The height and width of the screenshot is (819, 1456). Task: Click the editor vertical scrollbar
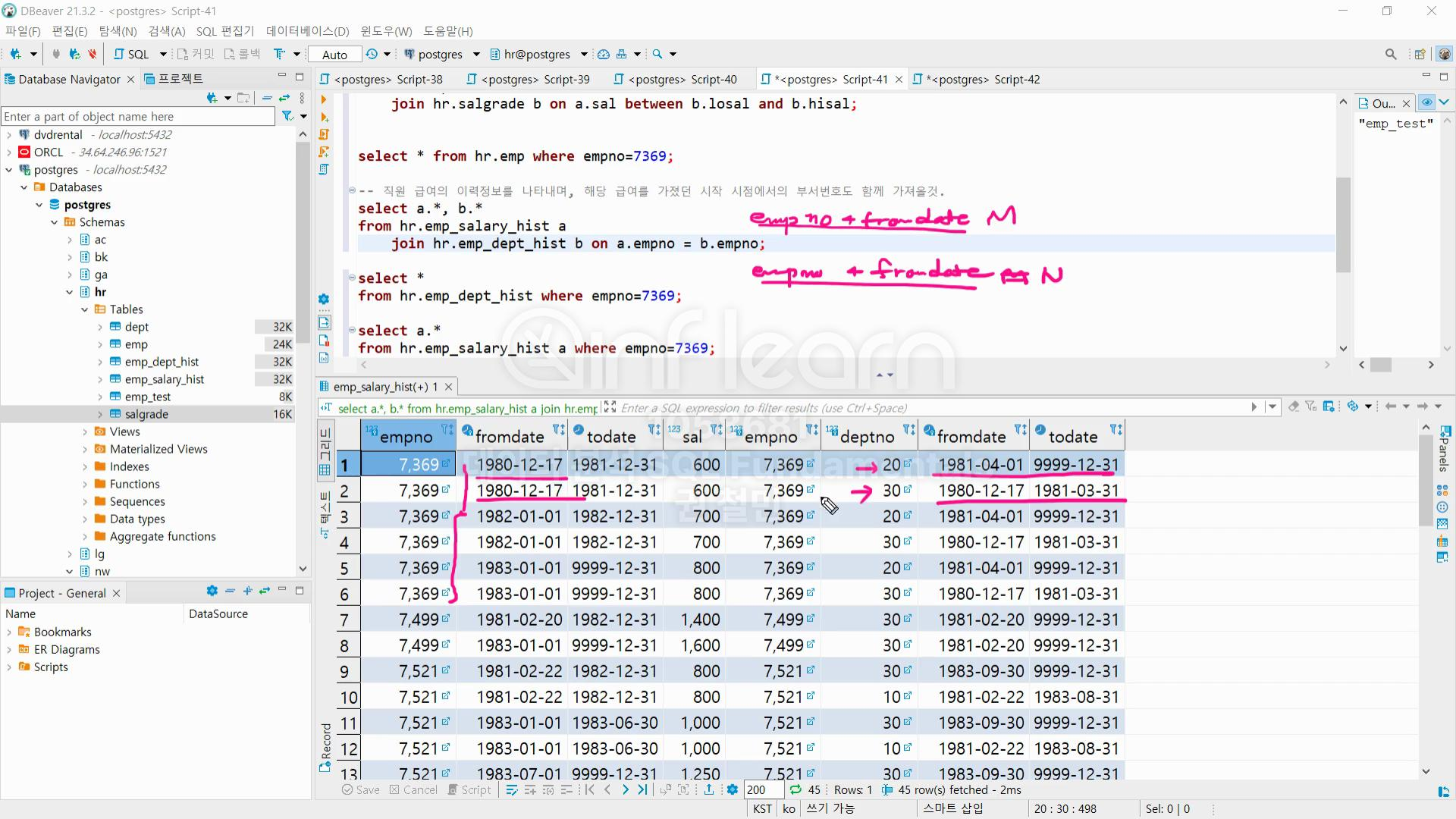[1343, 224]
